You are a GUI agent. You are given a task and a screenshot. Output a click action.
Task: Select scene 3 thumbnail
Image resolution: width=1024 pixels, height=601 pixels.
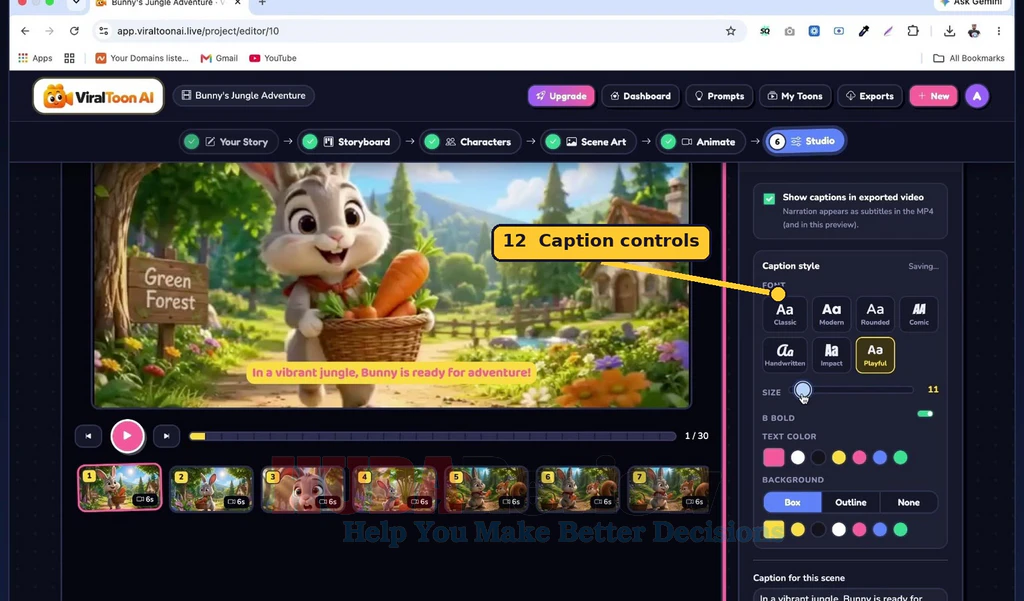303,488
